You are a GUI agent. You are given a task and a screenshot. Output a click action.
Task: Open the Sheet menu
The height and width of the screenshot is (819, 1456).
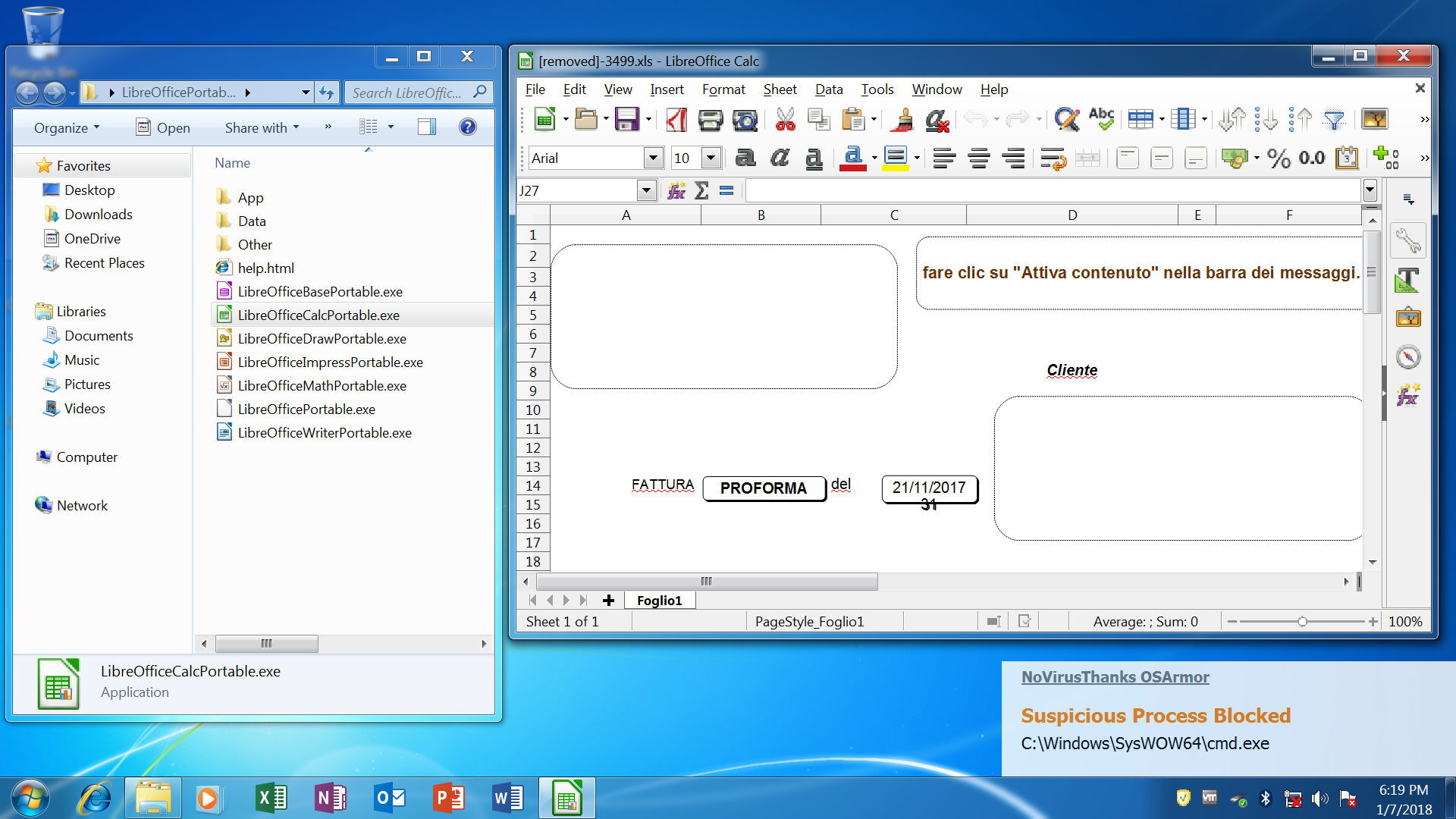[779, 89]
